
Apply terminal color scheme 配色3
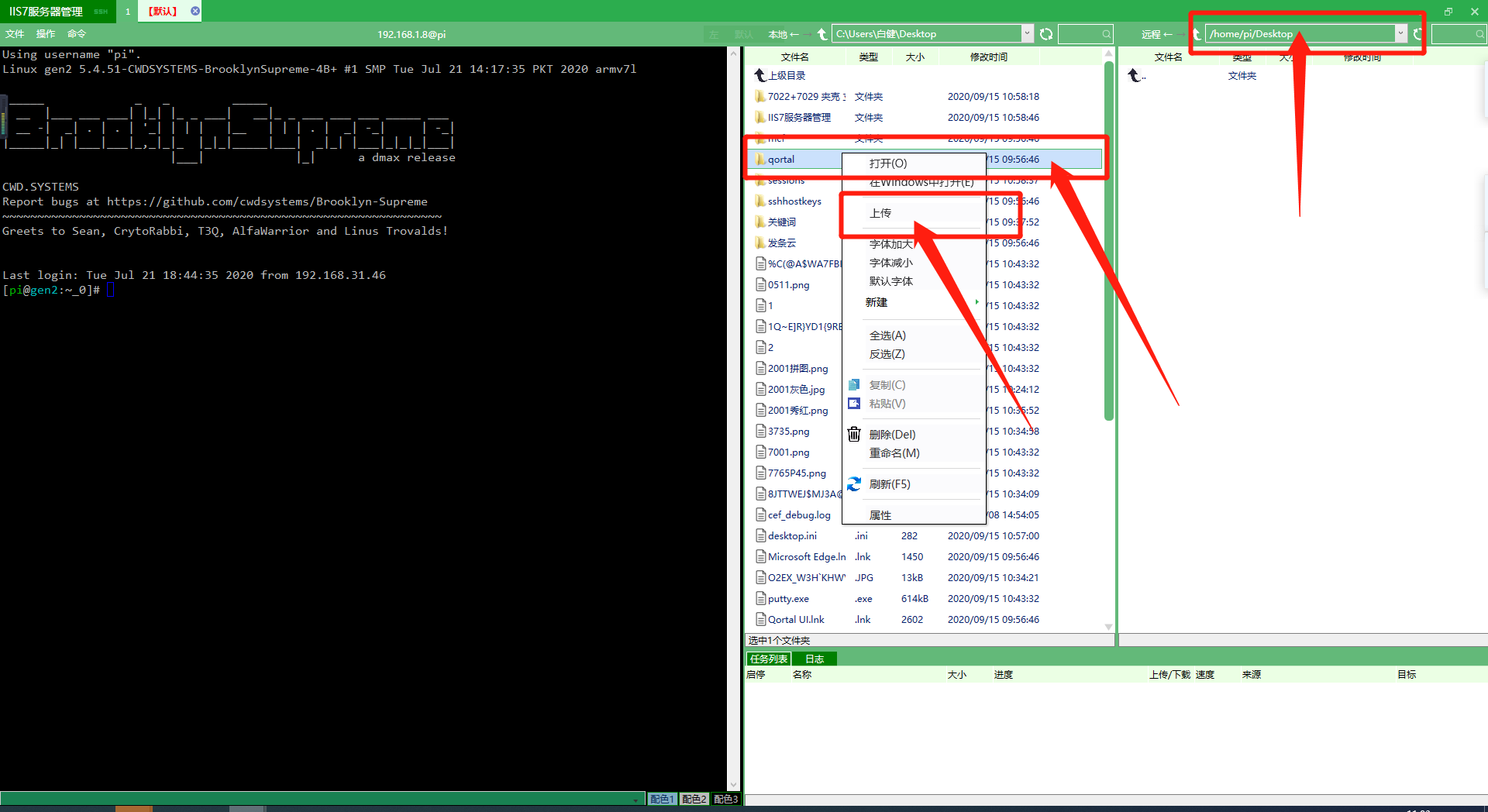tap(725, 799)
